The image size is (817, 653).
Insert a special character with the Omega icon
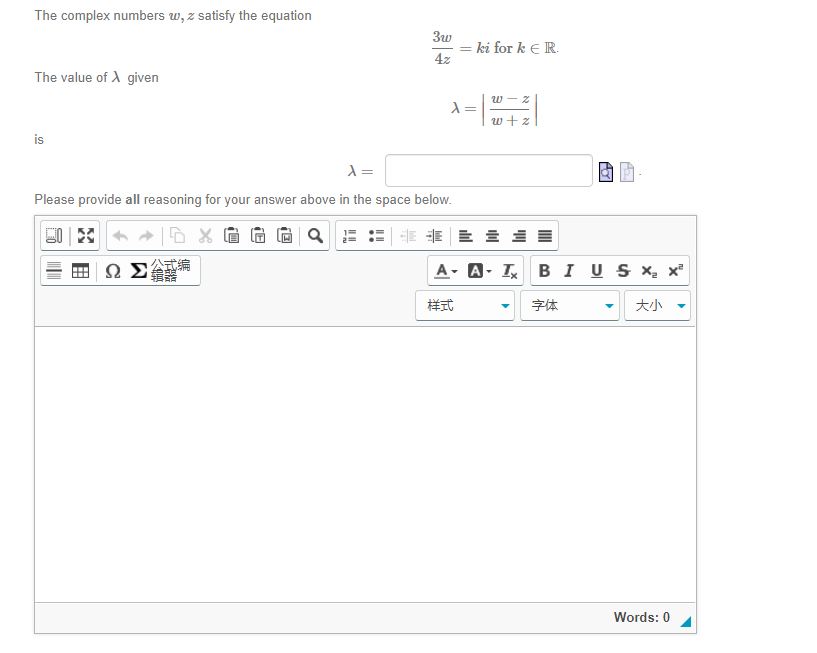[112, 271]
